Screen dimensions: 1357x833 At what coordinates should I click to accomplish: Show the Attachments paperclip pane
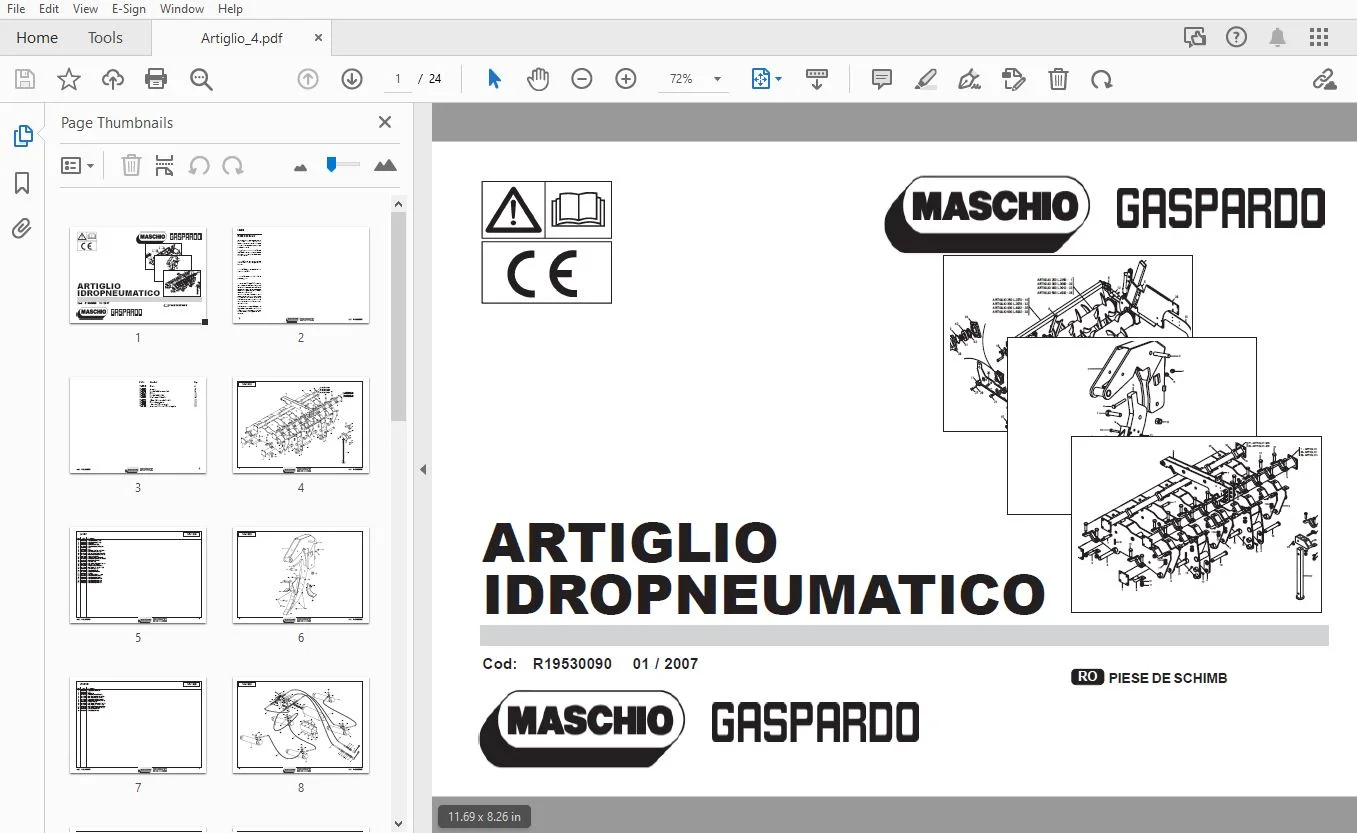(x=22, y=229)
